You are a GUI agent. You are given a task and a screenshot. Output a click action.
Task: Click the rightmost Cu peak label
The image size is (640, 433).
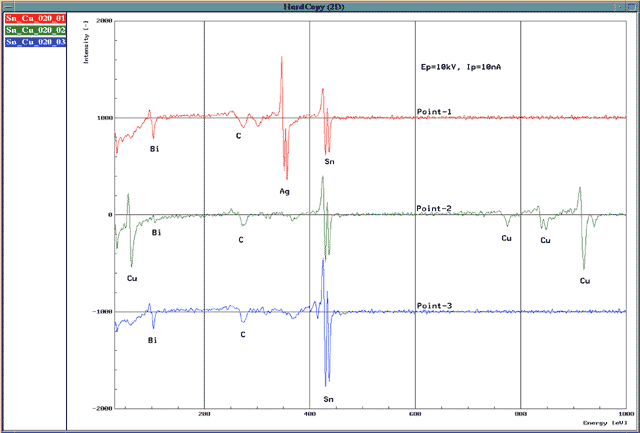(x=585, y=281)
